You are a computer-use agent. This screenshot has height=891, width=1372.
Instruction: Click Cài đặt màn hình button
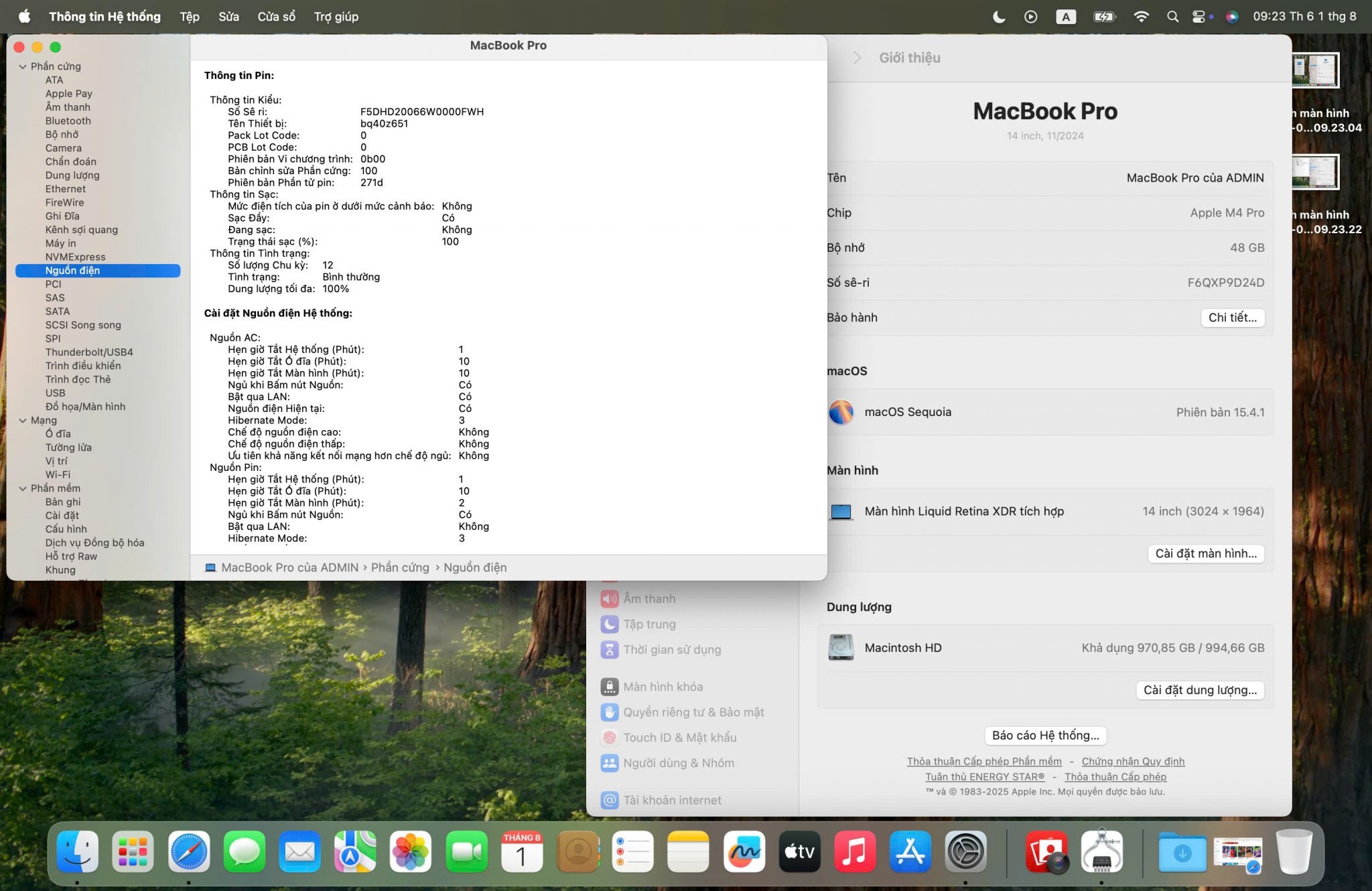1206,553
